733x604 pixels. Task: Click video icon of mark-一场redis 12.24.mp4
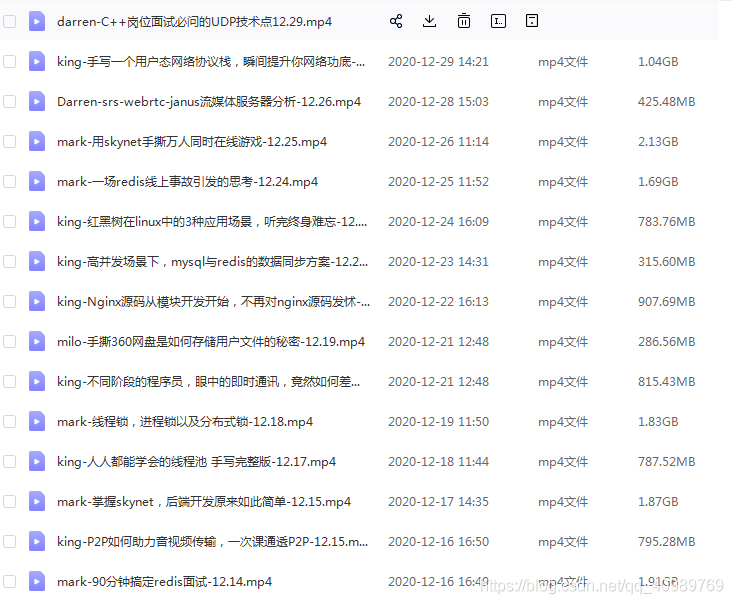[x=37, y=181]
